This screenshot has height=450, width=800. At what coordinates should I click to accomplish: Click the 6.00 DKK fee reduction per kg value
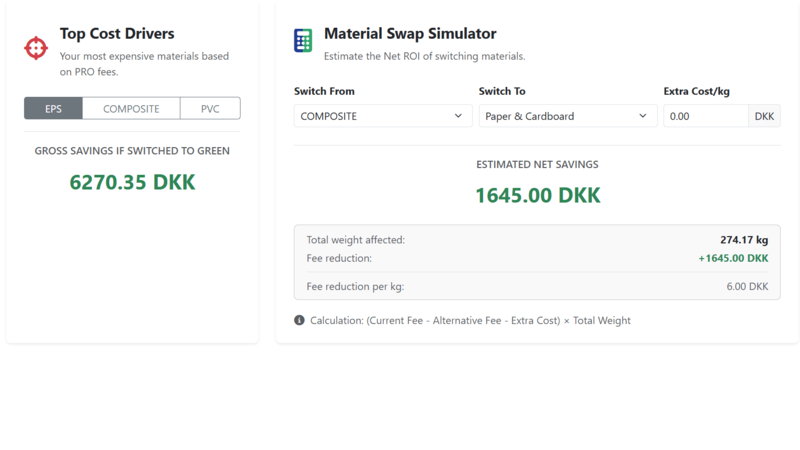(745, 286)
